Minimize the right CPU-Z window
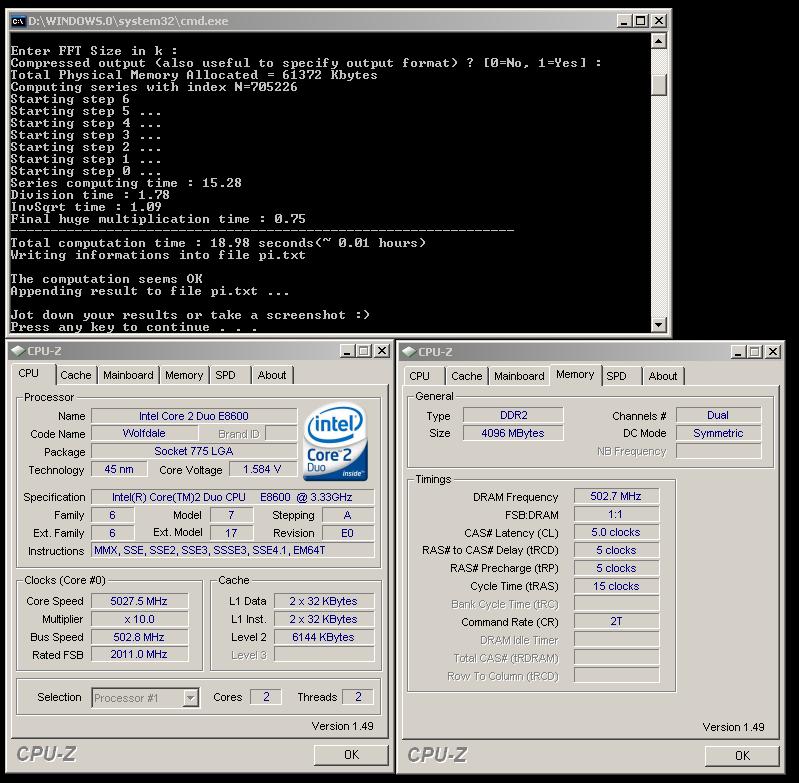The height and width of the screenshot is (783, 799). [738, 352]
